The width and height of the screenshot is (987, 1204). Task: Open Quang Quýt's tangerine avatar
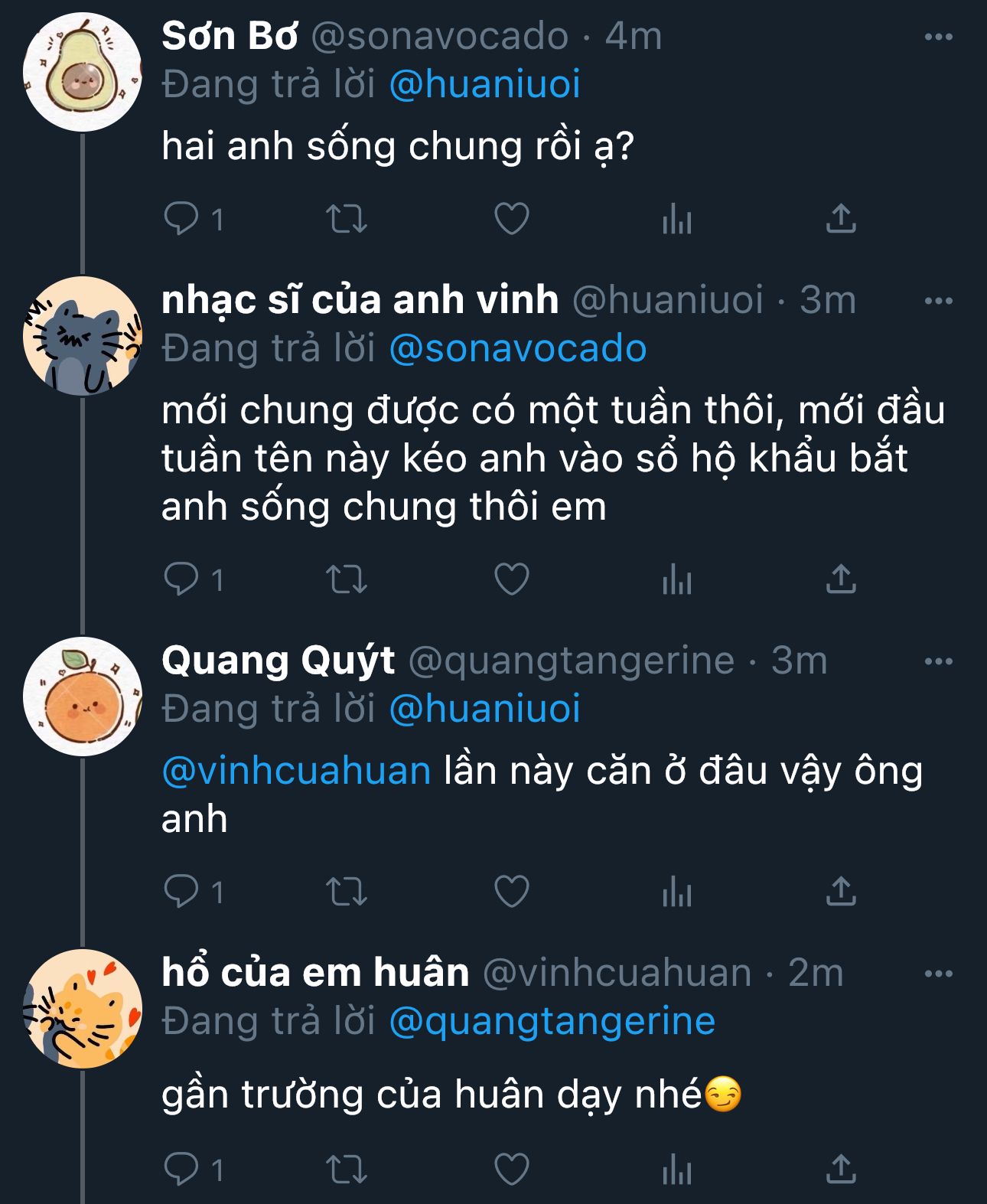[83, 697]
